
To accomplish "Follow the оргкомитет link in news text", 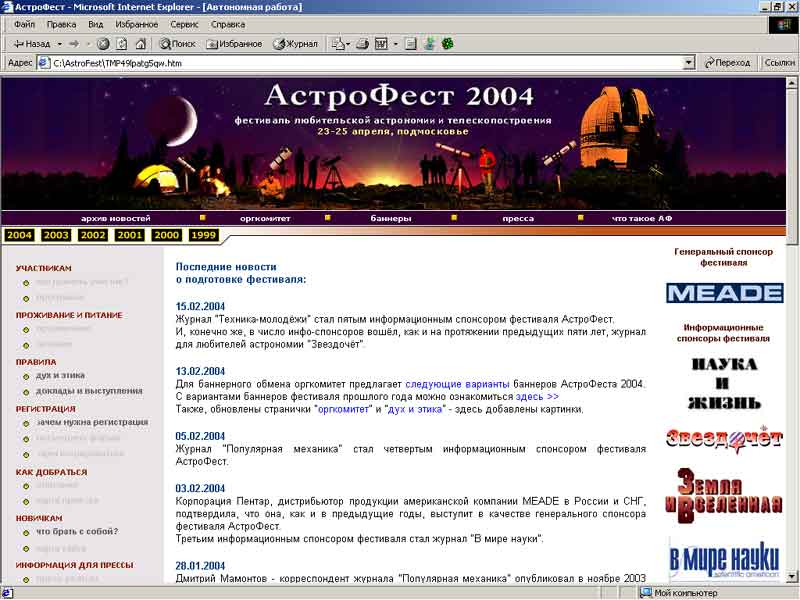I will (343, 409).
